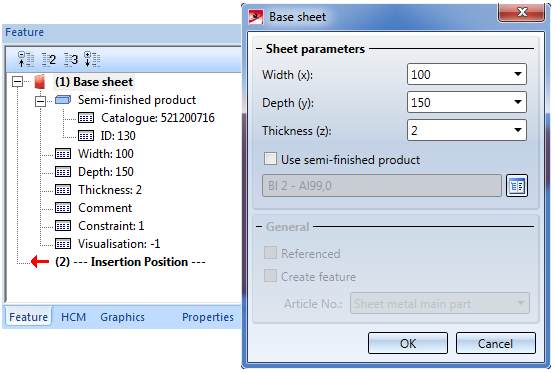Open the semi-finished product catalogue browse icon

(x=517, y=185)
